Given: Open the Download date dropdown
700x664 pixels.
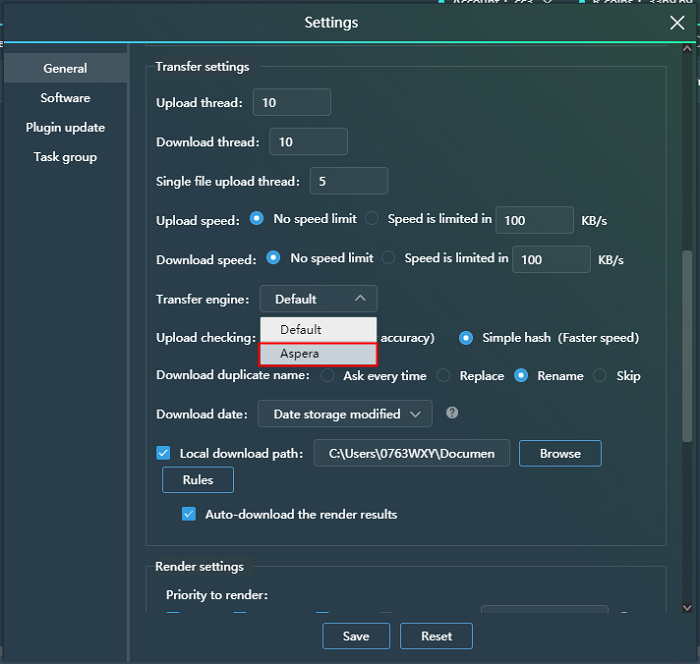Looking at the screenshot, I should (345, 414).
